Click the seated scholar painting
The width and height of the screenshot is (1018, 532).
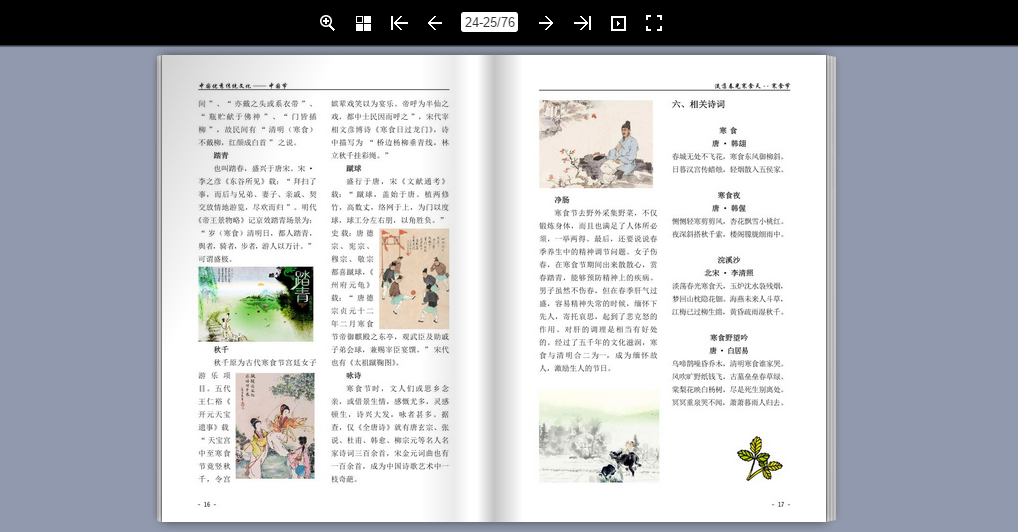pyautogui.click(x=596, y=144)
